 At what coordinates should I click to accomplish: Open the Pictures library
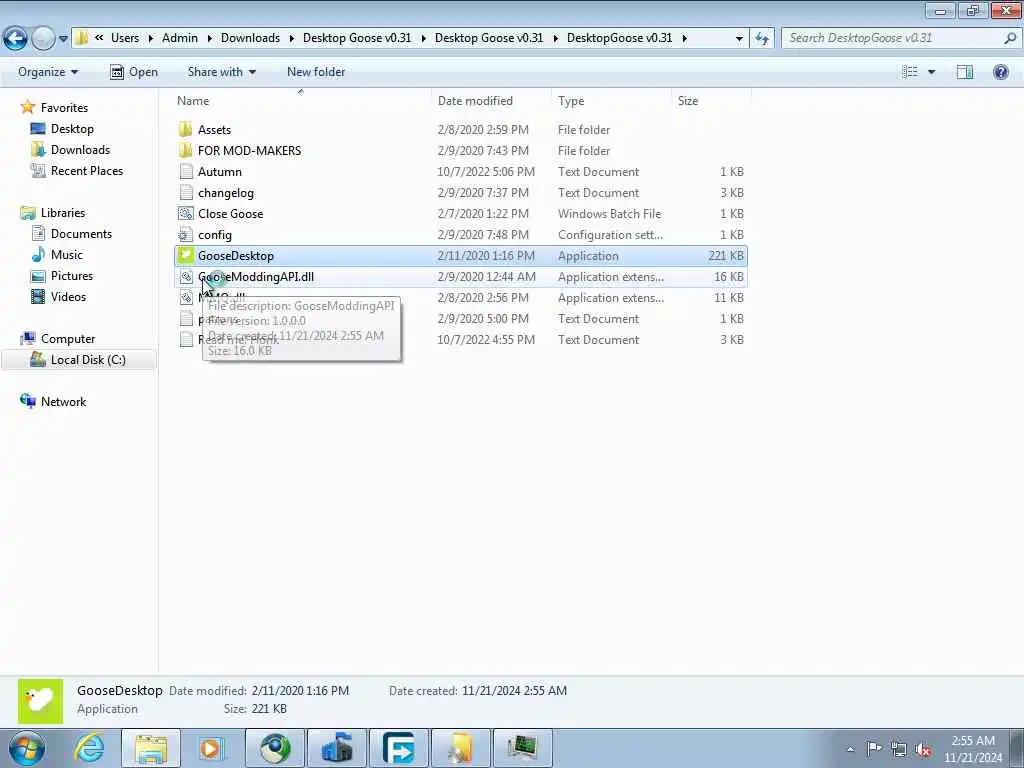(x=72, y=276)
